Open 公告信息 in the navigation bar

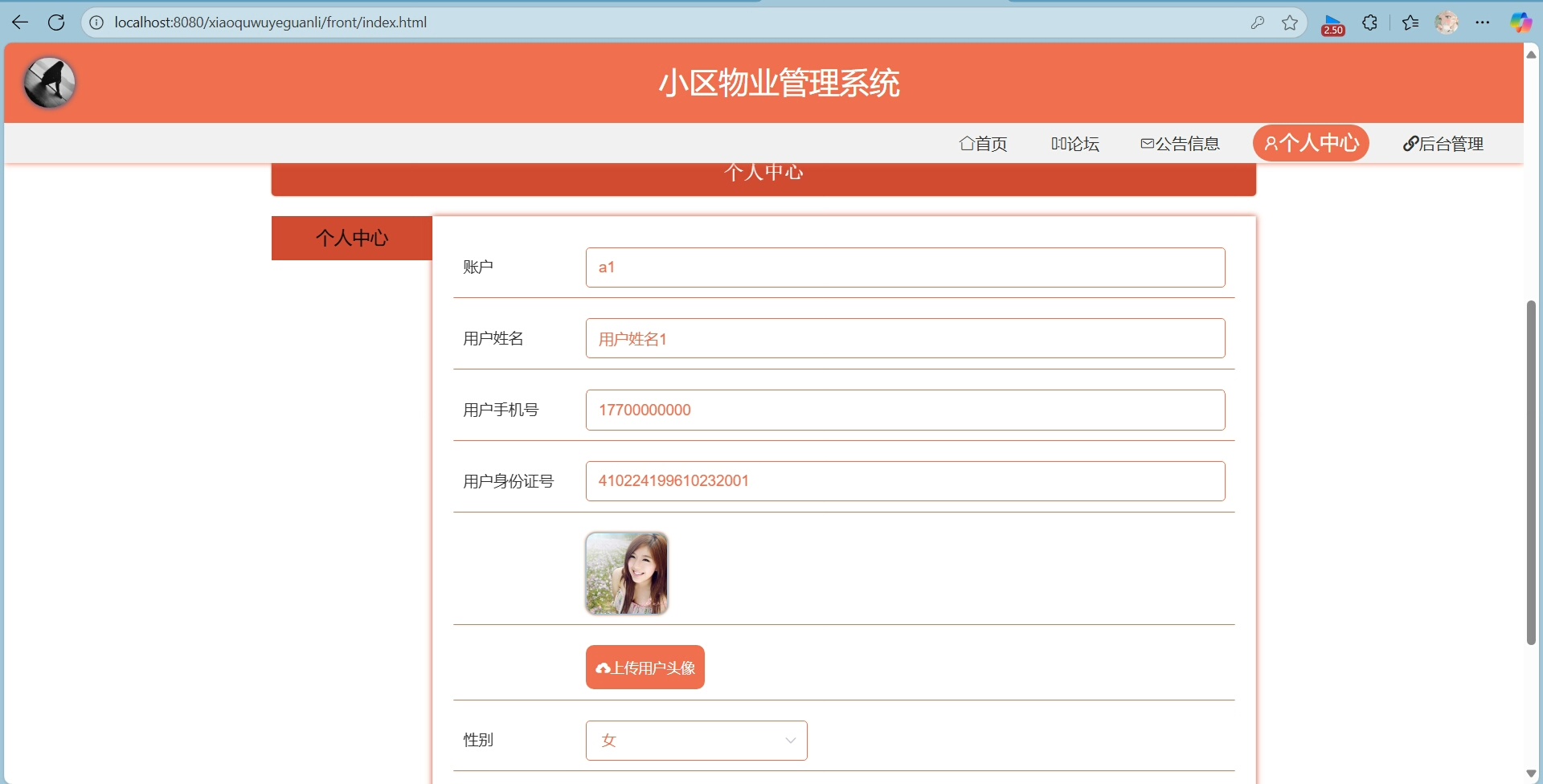(1180, 144)
